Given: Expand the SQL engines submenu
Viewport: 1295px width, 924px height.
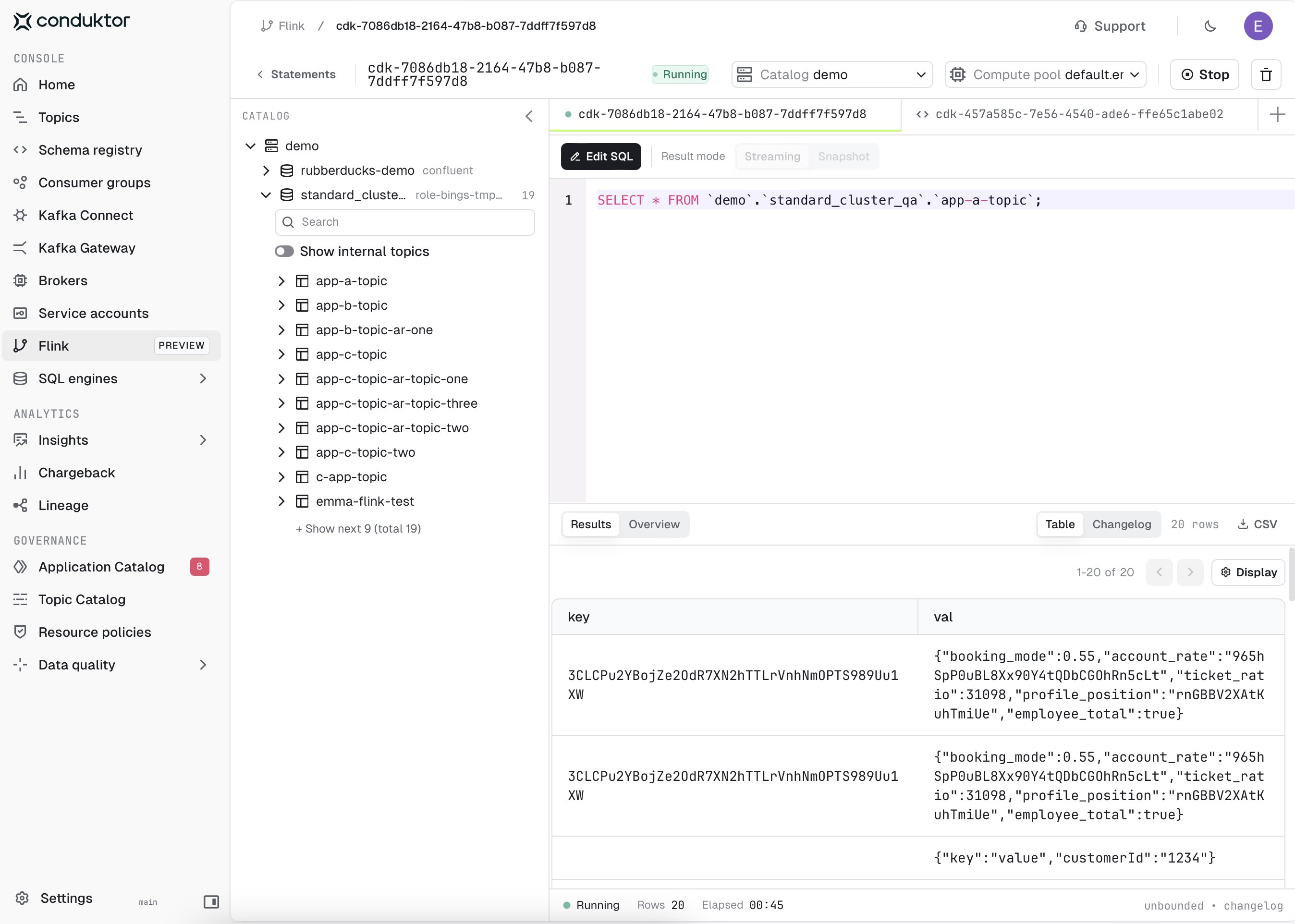Looking at the screenshot, I should pyautogui.click(x=203, y=379).
